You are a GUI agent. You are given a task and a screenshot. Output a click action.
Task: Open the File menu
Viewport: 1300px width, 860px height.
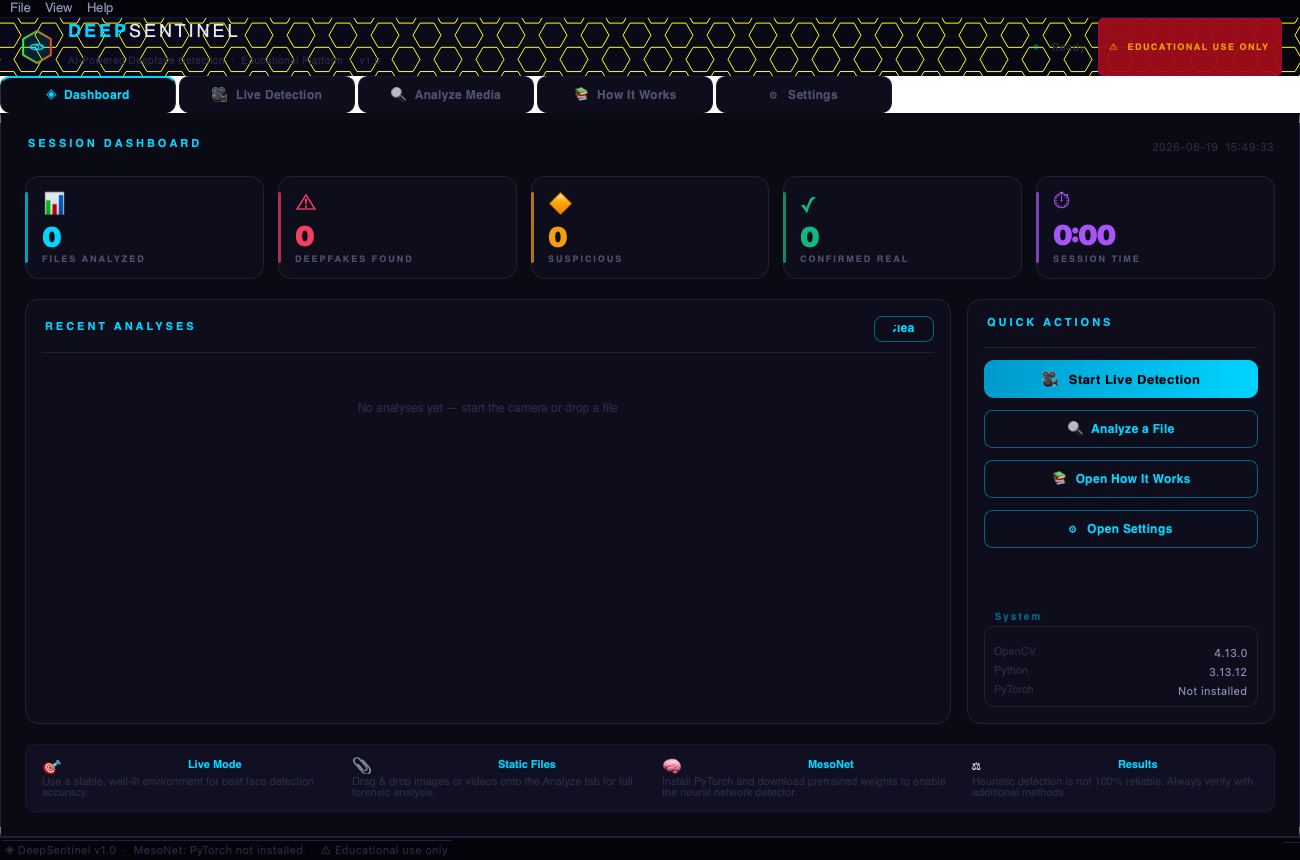pos(20,7)
